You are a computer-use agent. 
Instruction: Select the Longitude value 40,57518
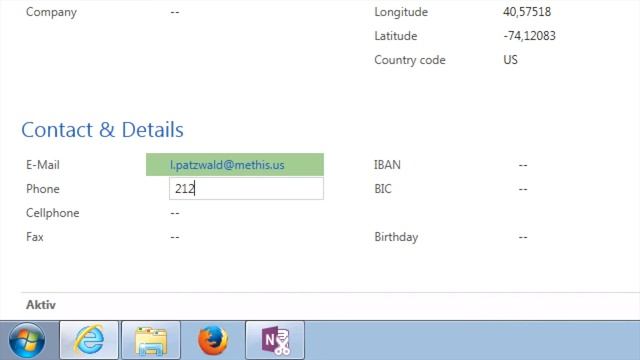point(527,12)
